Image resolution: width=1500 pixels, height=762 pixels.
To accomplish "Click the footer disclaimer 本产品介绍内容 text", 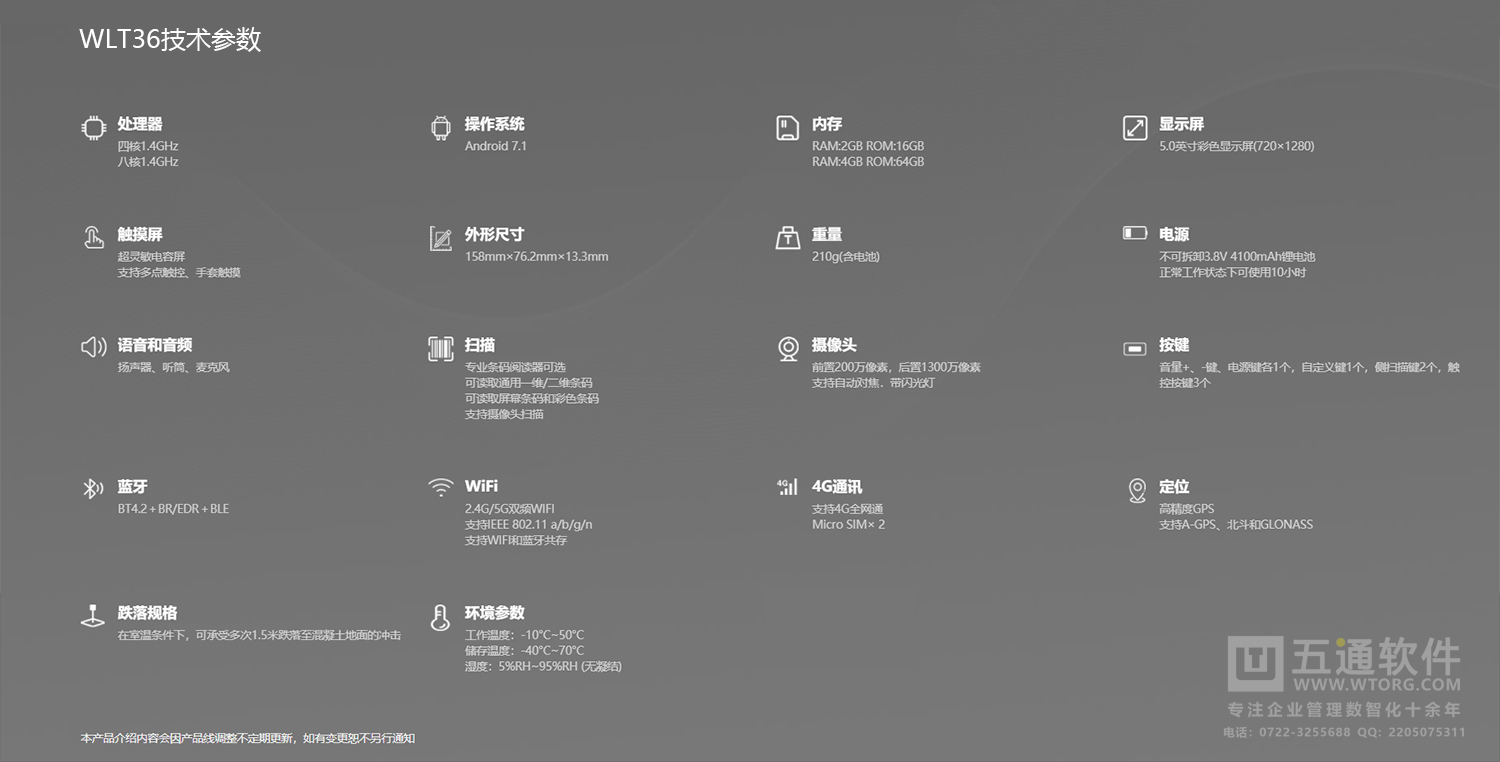I will [x=248, y=739].
